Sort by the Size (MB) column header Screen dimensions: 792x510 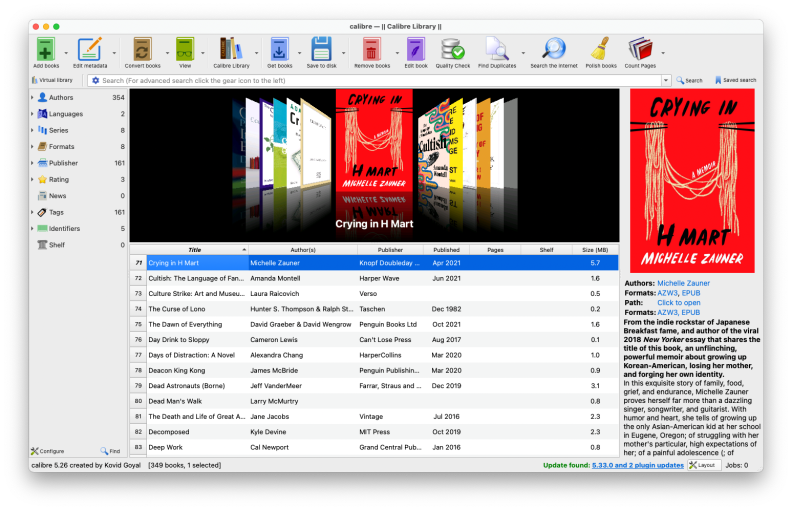pos(595,249)
